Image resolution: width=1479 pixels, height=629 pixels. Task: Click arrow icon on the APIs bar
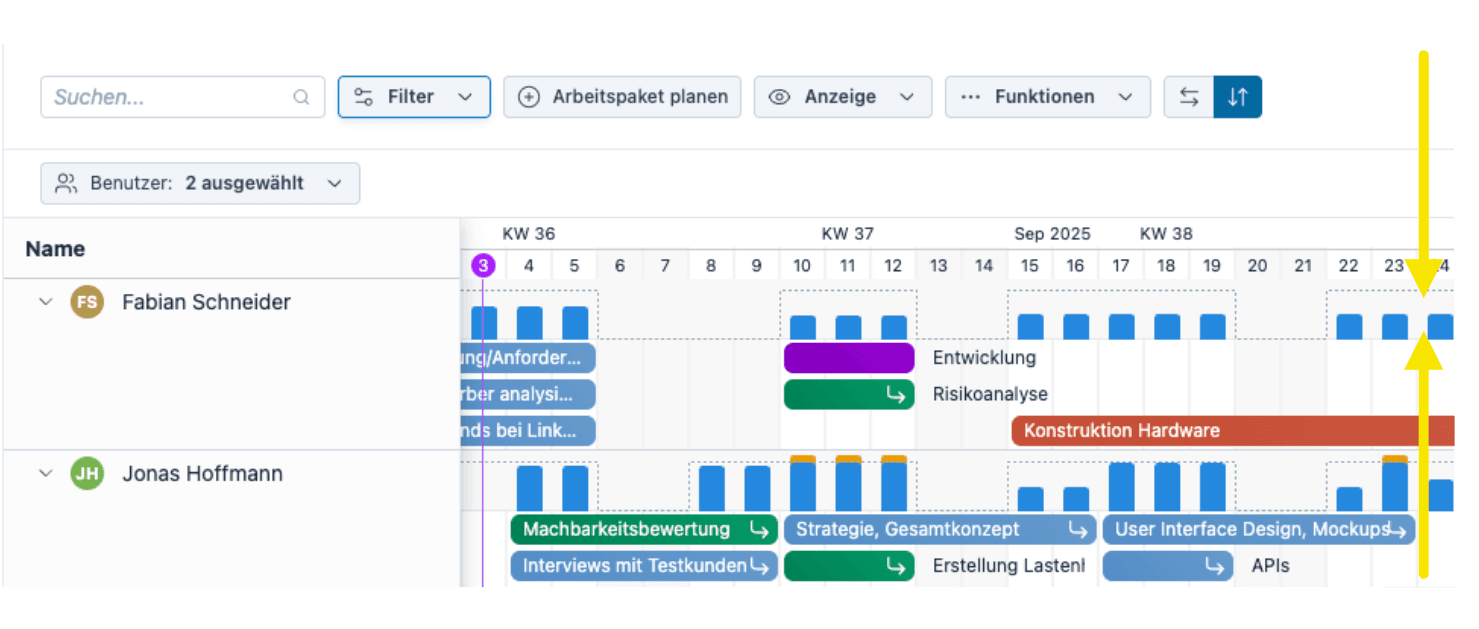point(1214,566)
